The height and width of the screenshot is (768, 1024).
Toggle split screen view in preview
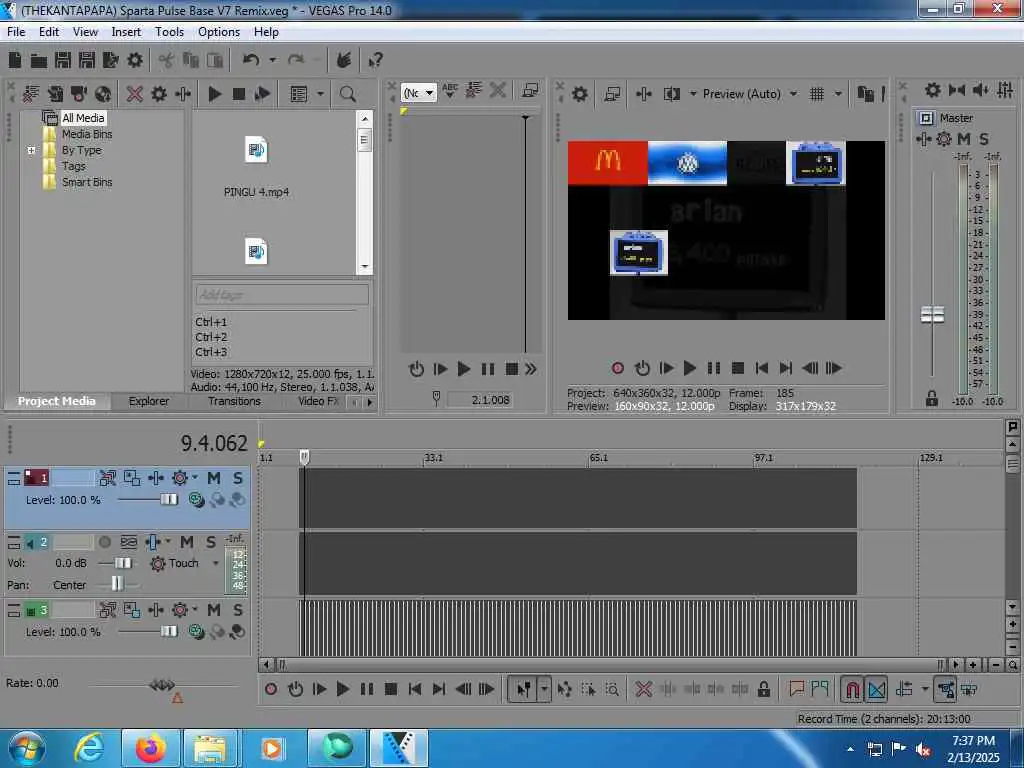[671, 94]
